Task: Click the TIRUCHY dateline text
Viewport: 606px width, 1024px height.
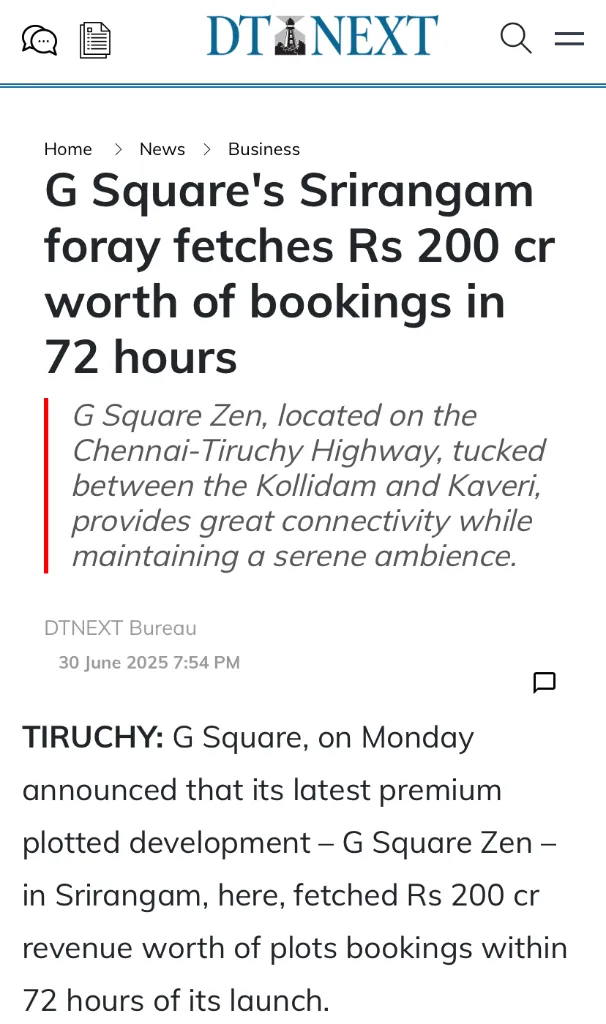Action: coord(93,737)
